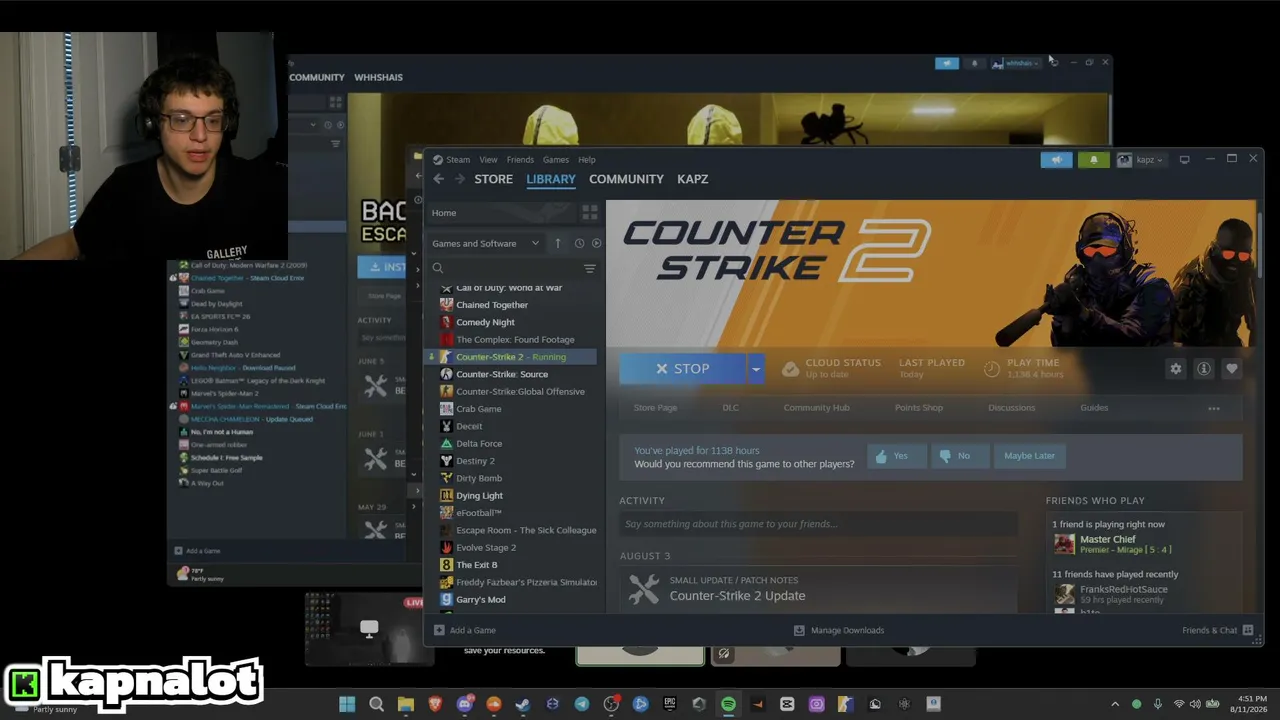Go back with the Steam back arrow
Image resolution: width=1280 pixels, height=720 pixels.
[x=438, y=179]
